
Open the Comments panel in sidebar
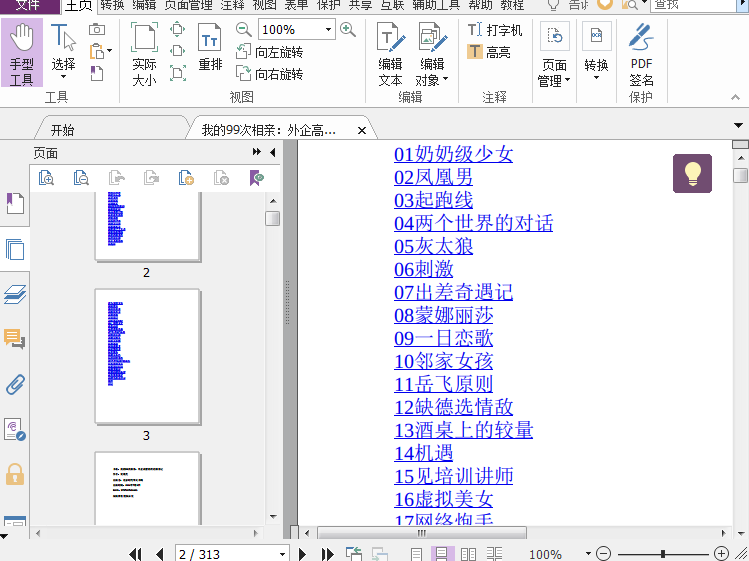(15, 339)
